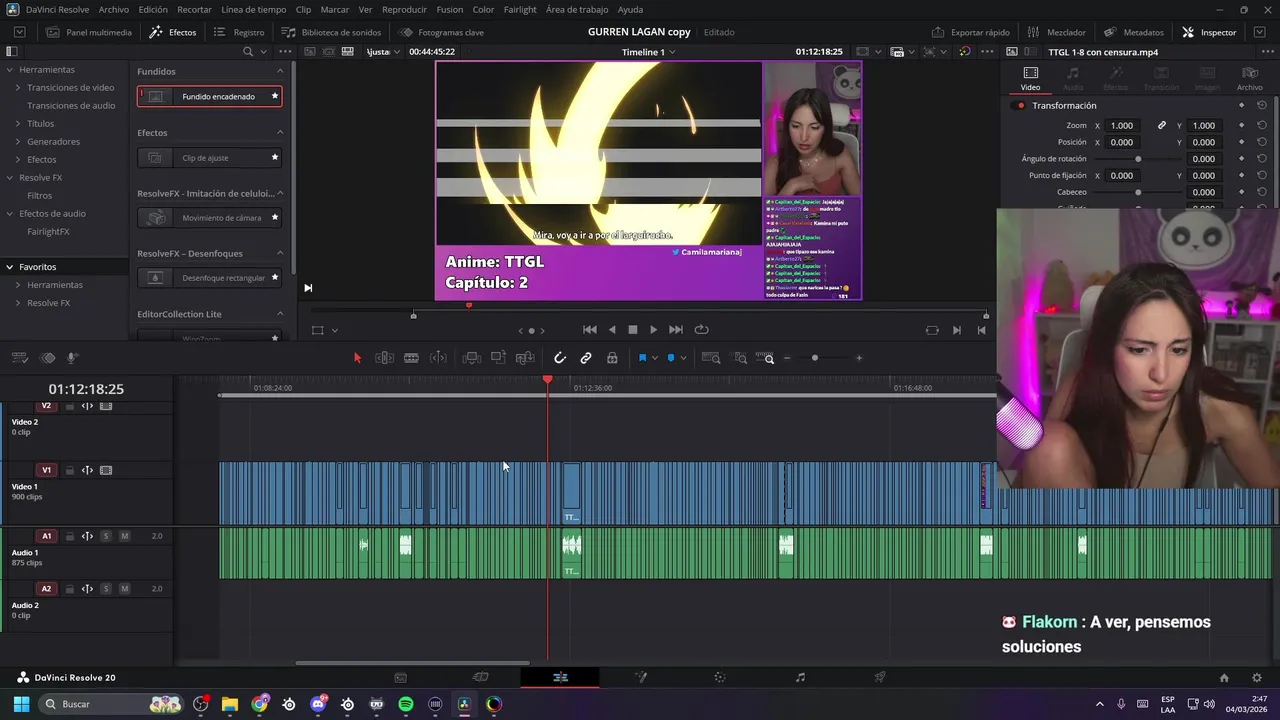Solo the Audio 1 track
Screen dimensions: 1280x720
click(x=106, y=536)
